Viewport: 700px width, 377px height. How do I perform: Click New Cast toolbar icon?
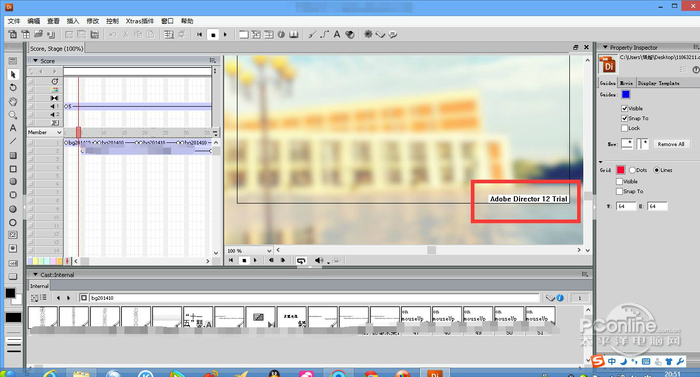26,34
